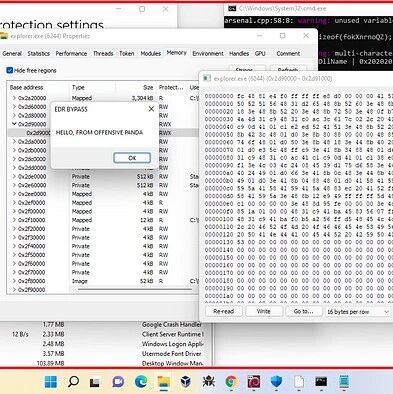Collapse the 0x2d90000 memory region
This screenshot has height=394, width=393.
click(x=14, y=124)
